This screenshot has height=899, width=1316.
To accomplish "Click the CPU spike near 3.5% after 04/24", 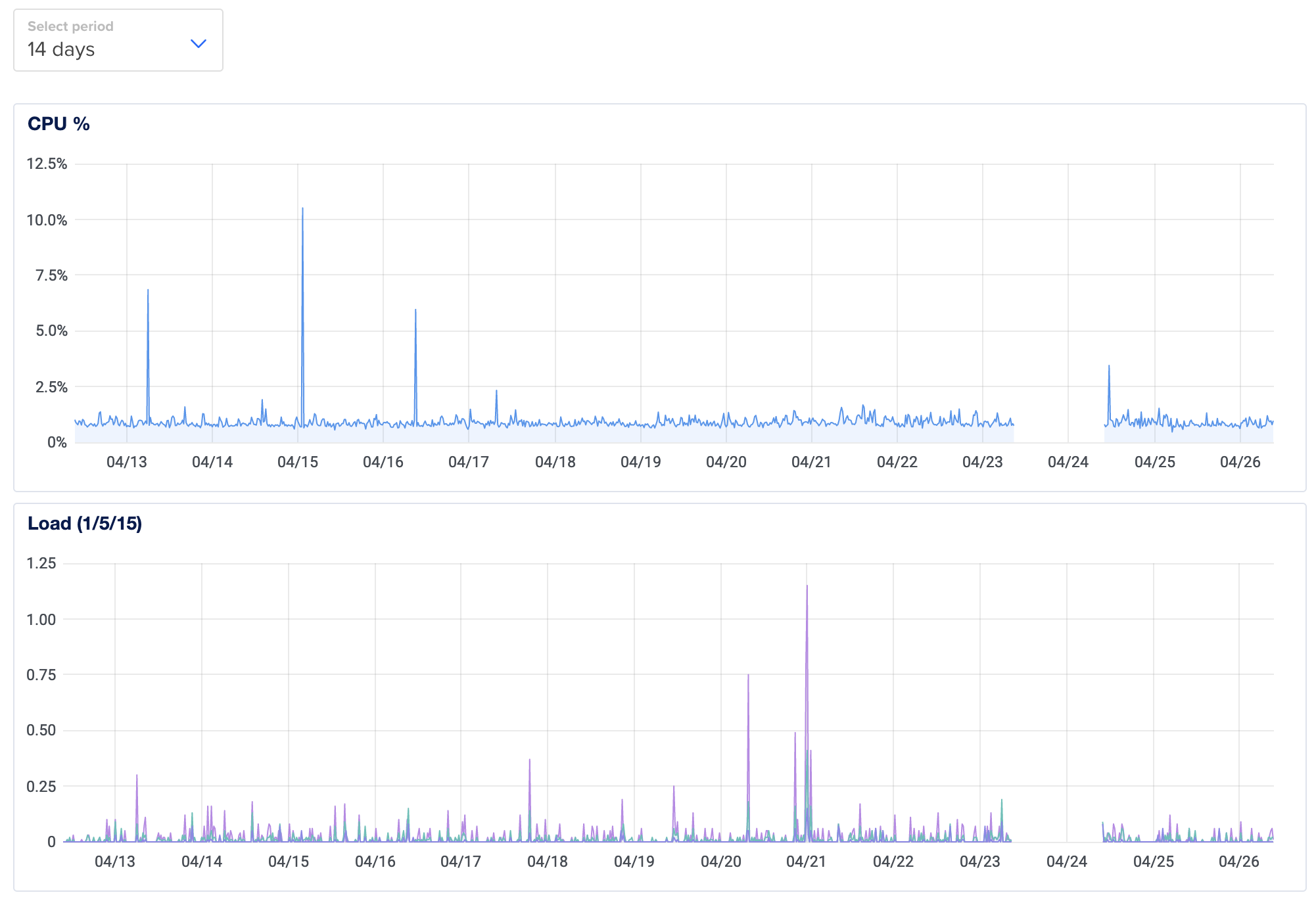I will click(1109, 367).
